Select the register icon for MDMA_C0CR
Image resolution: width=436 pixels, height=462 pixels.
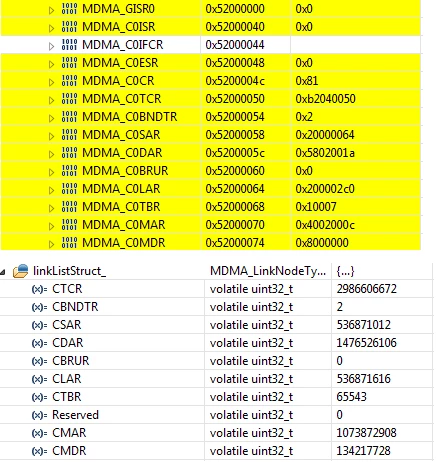(69, 81)
